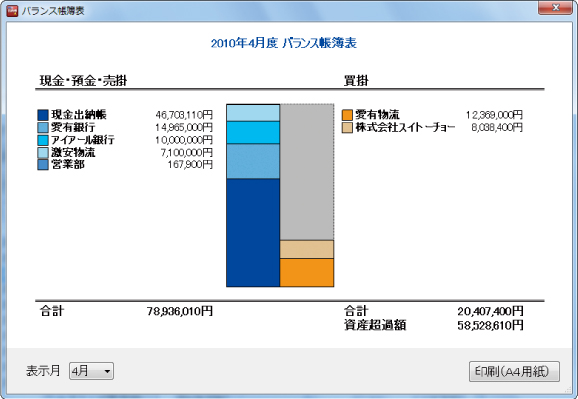Click the orange 愛有物流 legend swatch
Image resolution: width=578 pixels, height=399 pixels.
tap(347, 115)
